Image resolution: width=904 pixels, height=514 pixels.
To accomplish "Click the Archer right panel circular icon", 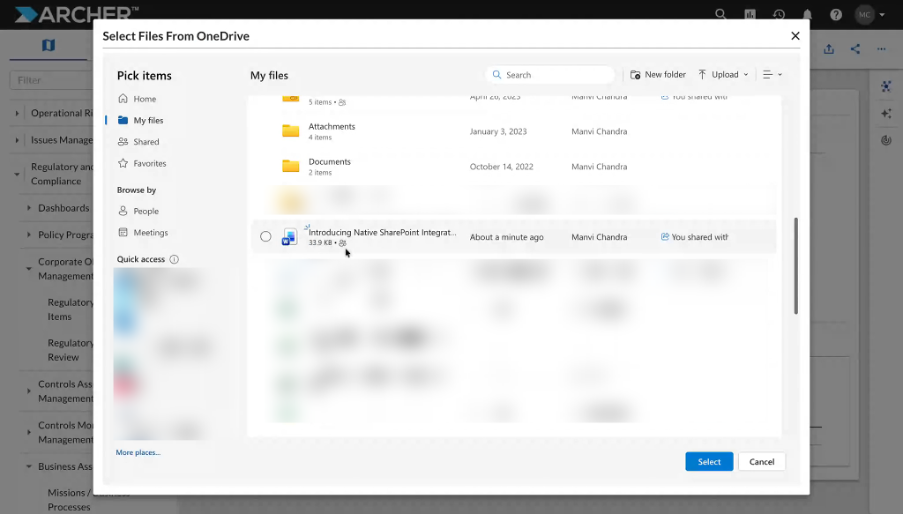I will 886,140.
